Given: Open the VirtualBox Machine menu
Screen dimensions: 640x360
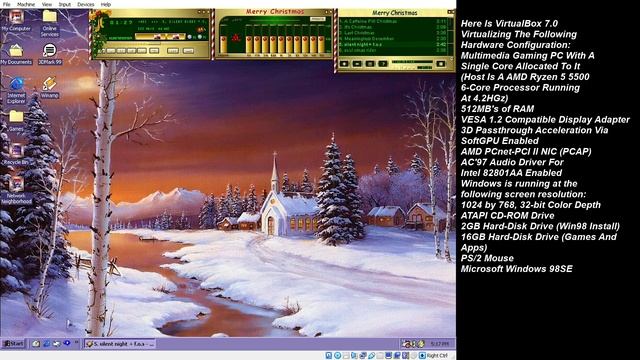Looking at the screenshot, I should 26,4.
